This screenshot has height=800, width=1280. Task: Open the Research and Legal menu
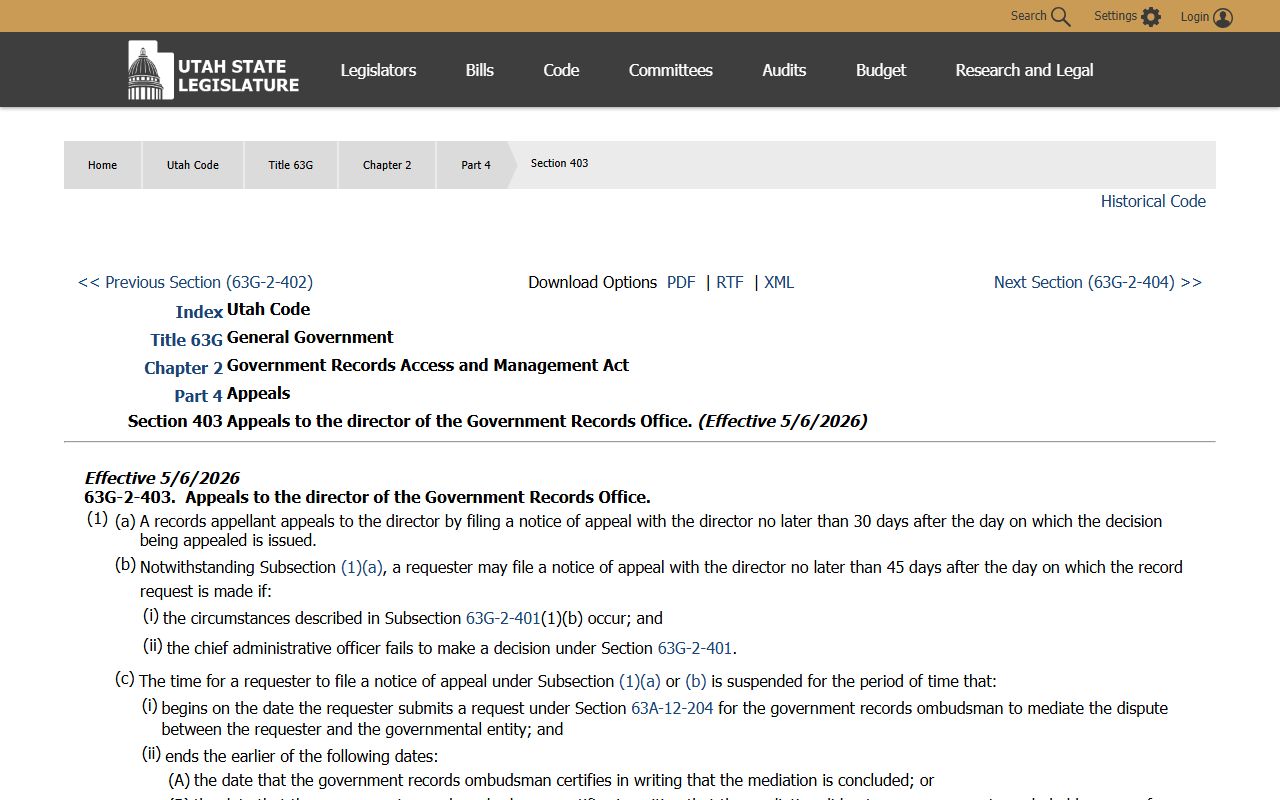[1024, 70]
